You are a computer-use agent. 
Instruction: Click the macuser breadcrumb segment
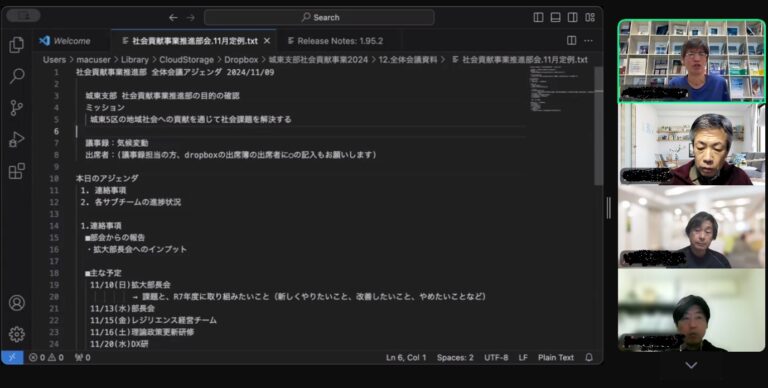coord(93,60)
